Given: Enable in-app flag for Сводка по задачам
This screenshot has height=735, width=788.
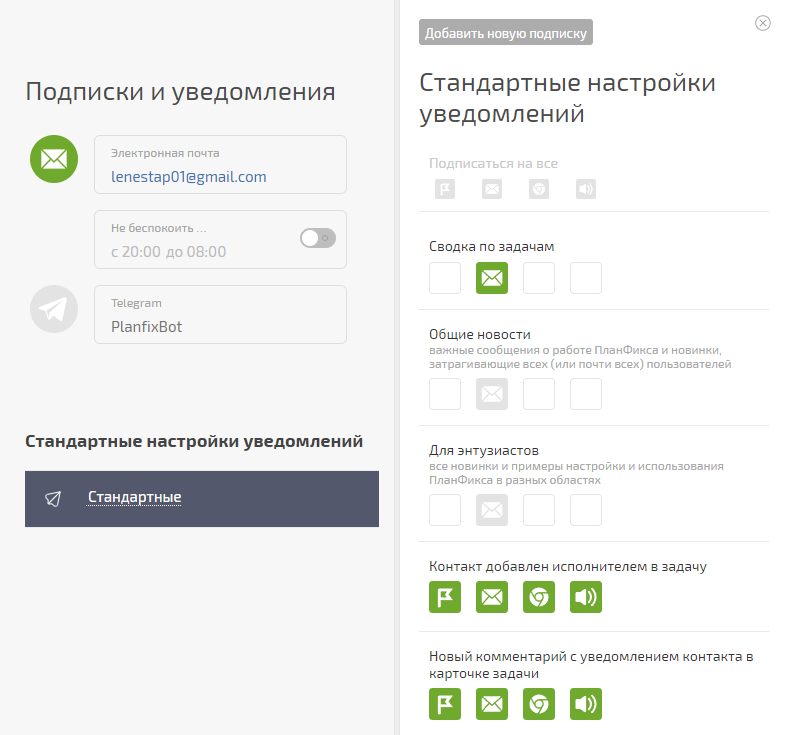Looking at the screenshot, I should 445,278.
